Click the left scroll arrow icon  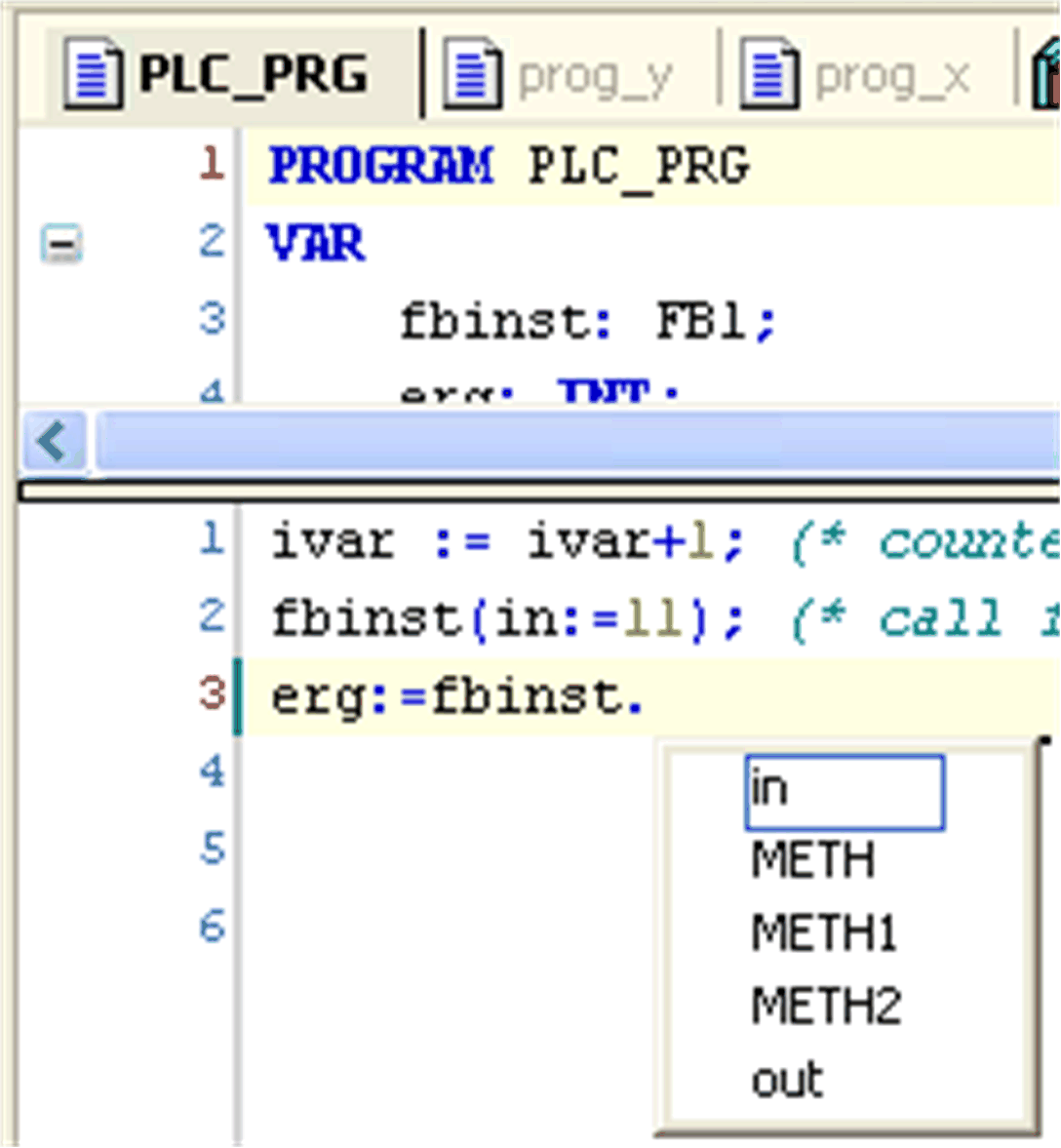pos(54,439)
